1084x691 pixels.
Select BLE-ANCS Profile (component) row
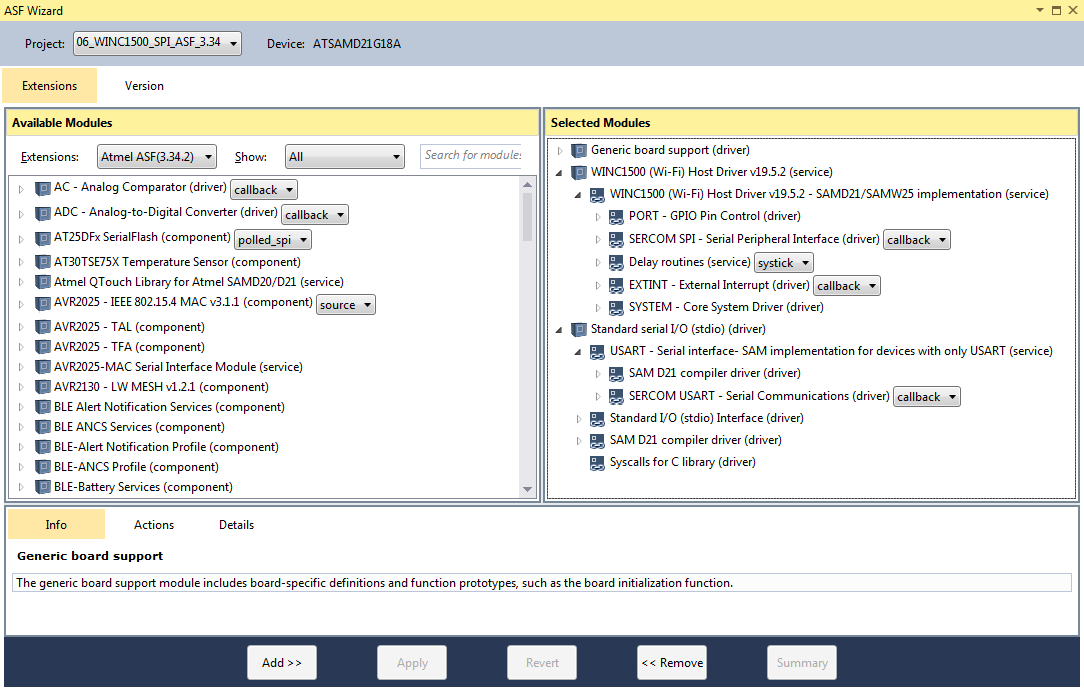pos(136,468)
